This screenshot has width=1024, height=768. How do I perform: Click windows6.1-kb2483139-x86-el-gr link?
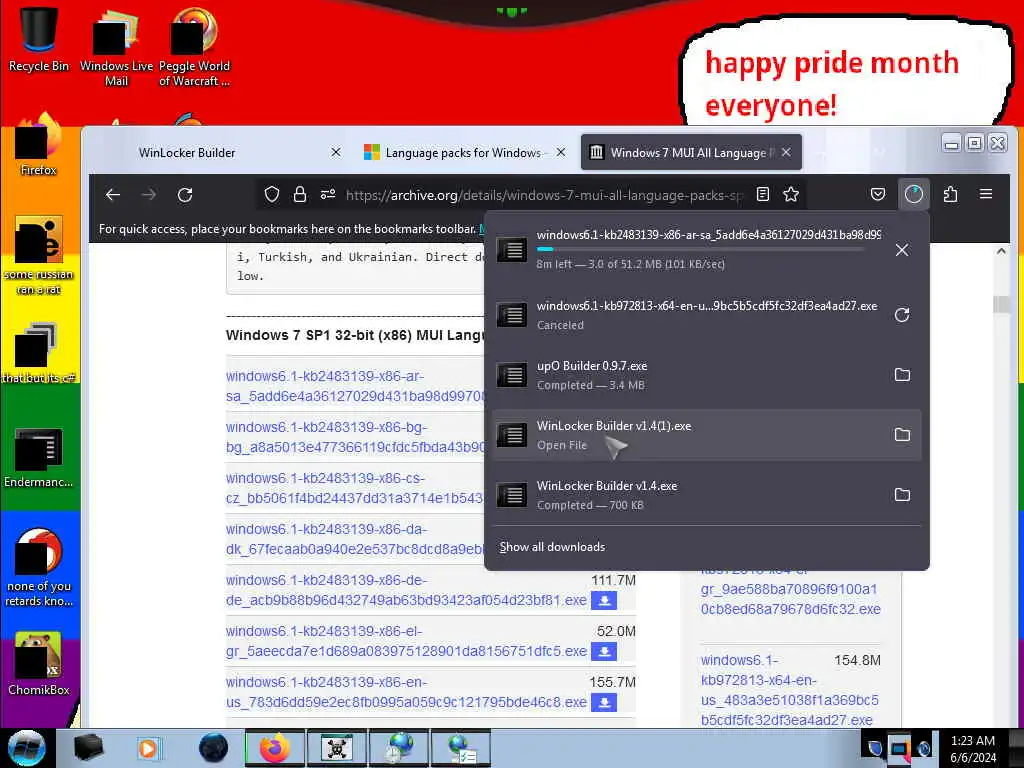coord(406,641)
